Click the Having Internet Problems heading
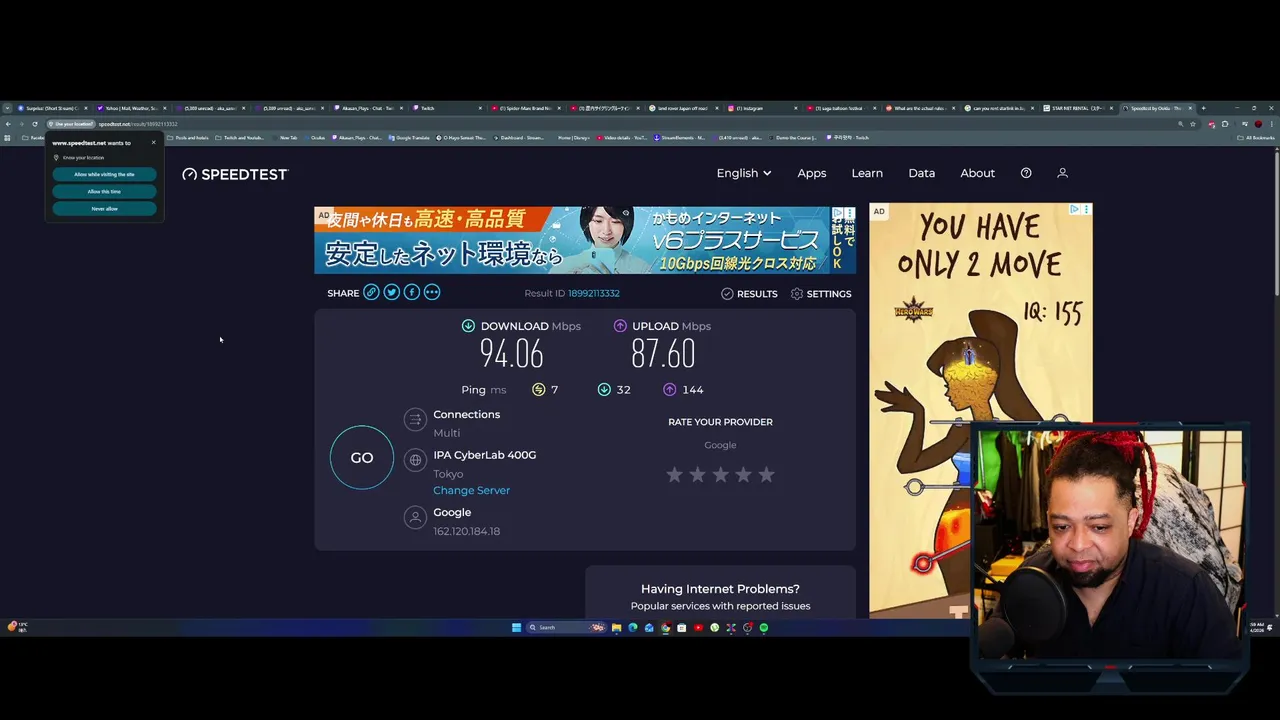Screen dimensions: 1280x720 pos(720,589)
